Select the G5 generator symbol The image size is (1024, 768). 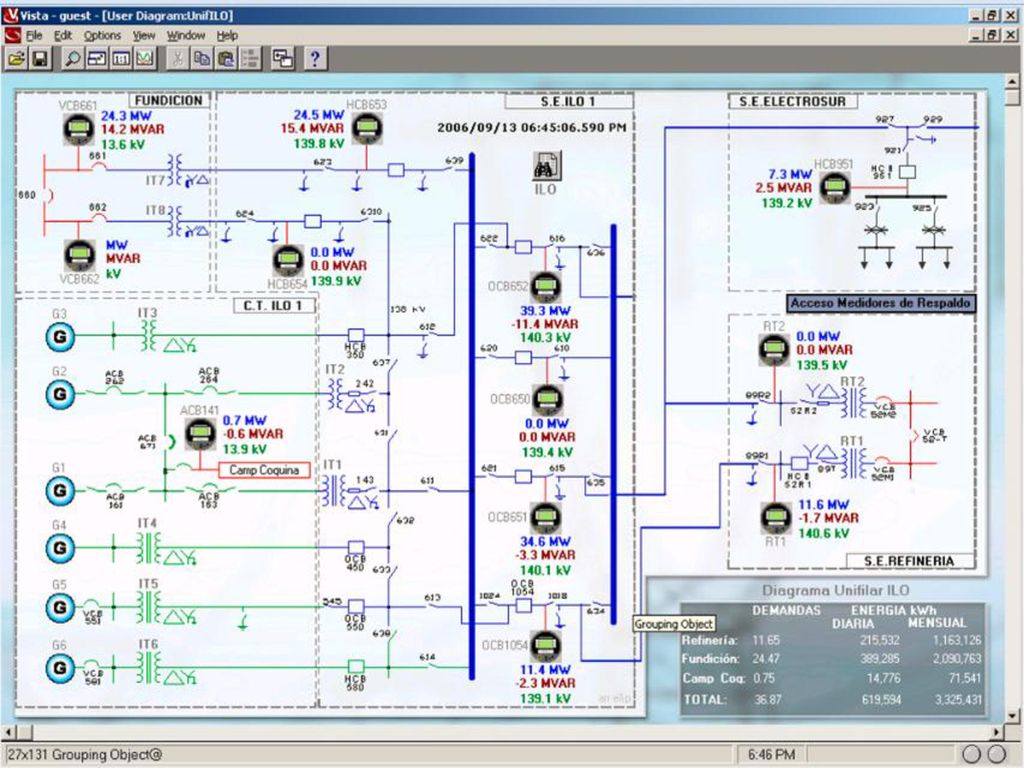click(x=60, y=607)
